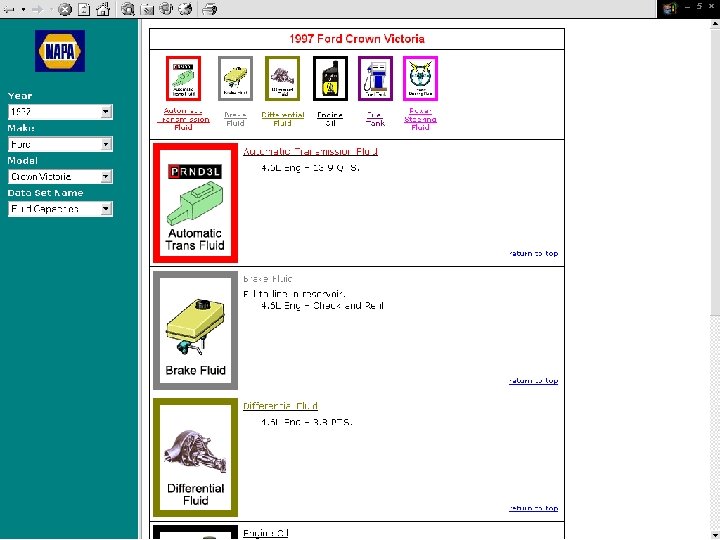Open the Favorites folder toolbar icon
This screenshot has height=540, width=720.
click(x=147, y=9)
